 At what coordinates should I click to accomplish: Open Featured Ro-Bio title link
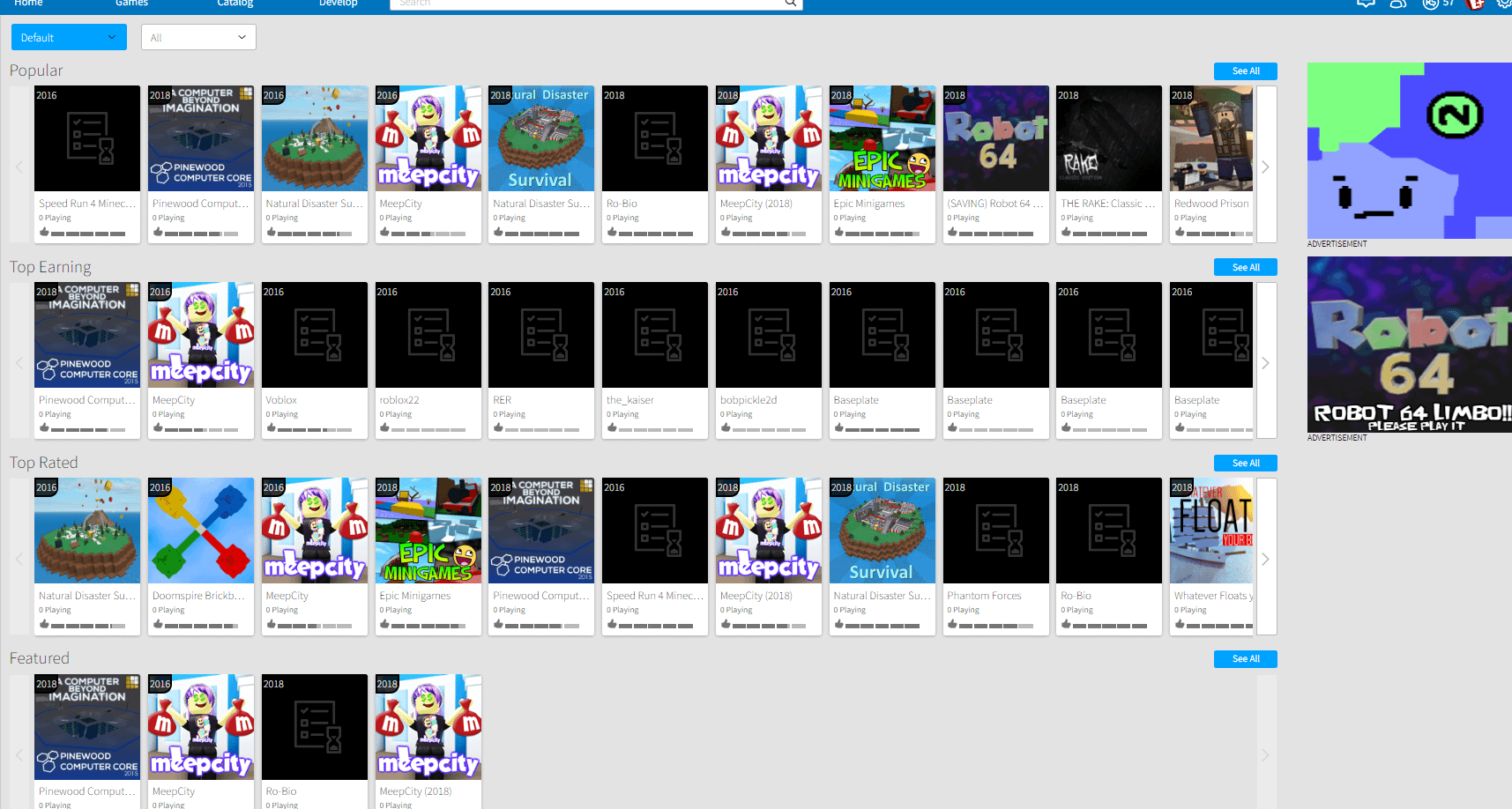(x=281, y=791)
